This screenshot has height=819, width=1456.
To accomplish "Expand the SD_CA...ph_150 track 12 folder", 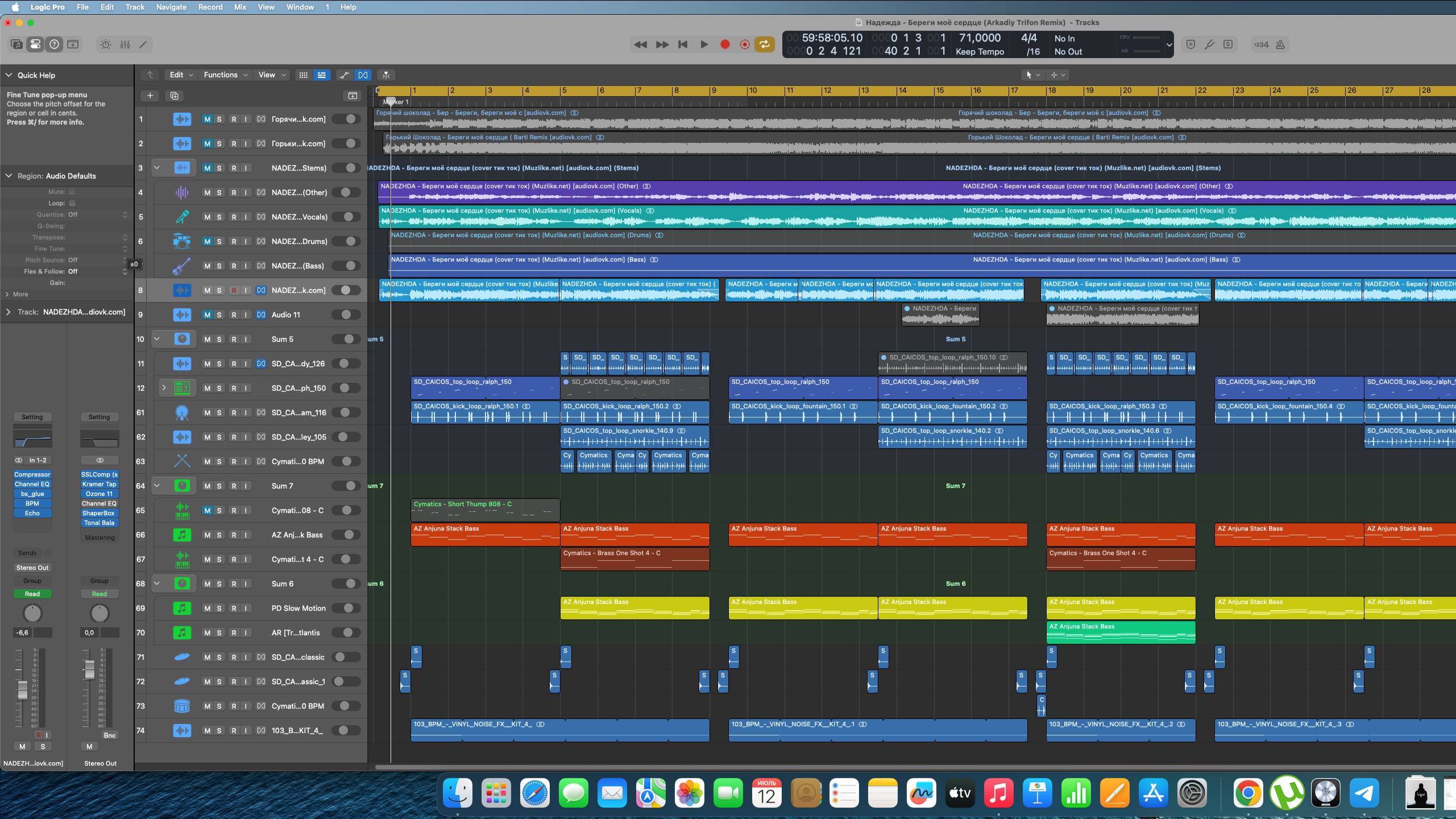I will 164,388.
